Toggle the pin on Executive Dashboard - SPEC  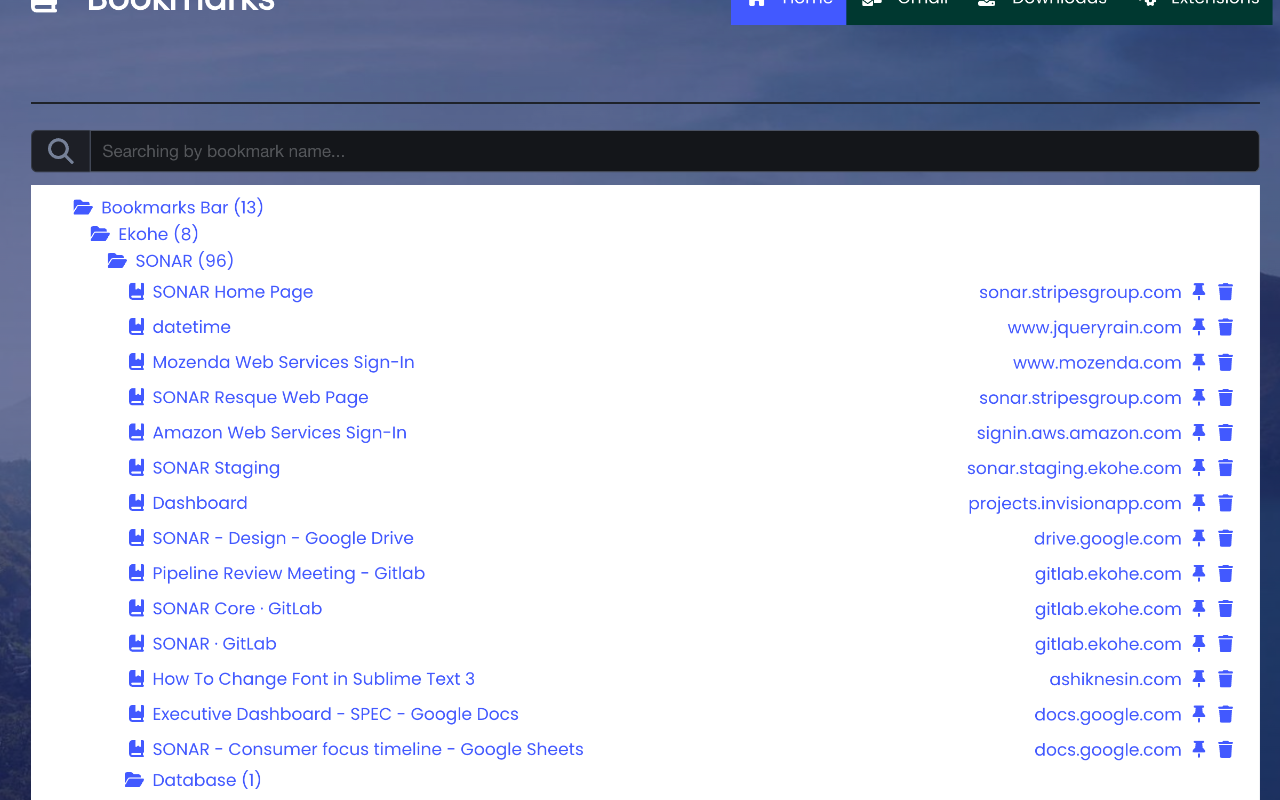pos(1199,714)
